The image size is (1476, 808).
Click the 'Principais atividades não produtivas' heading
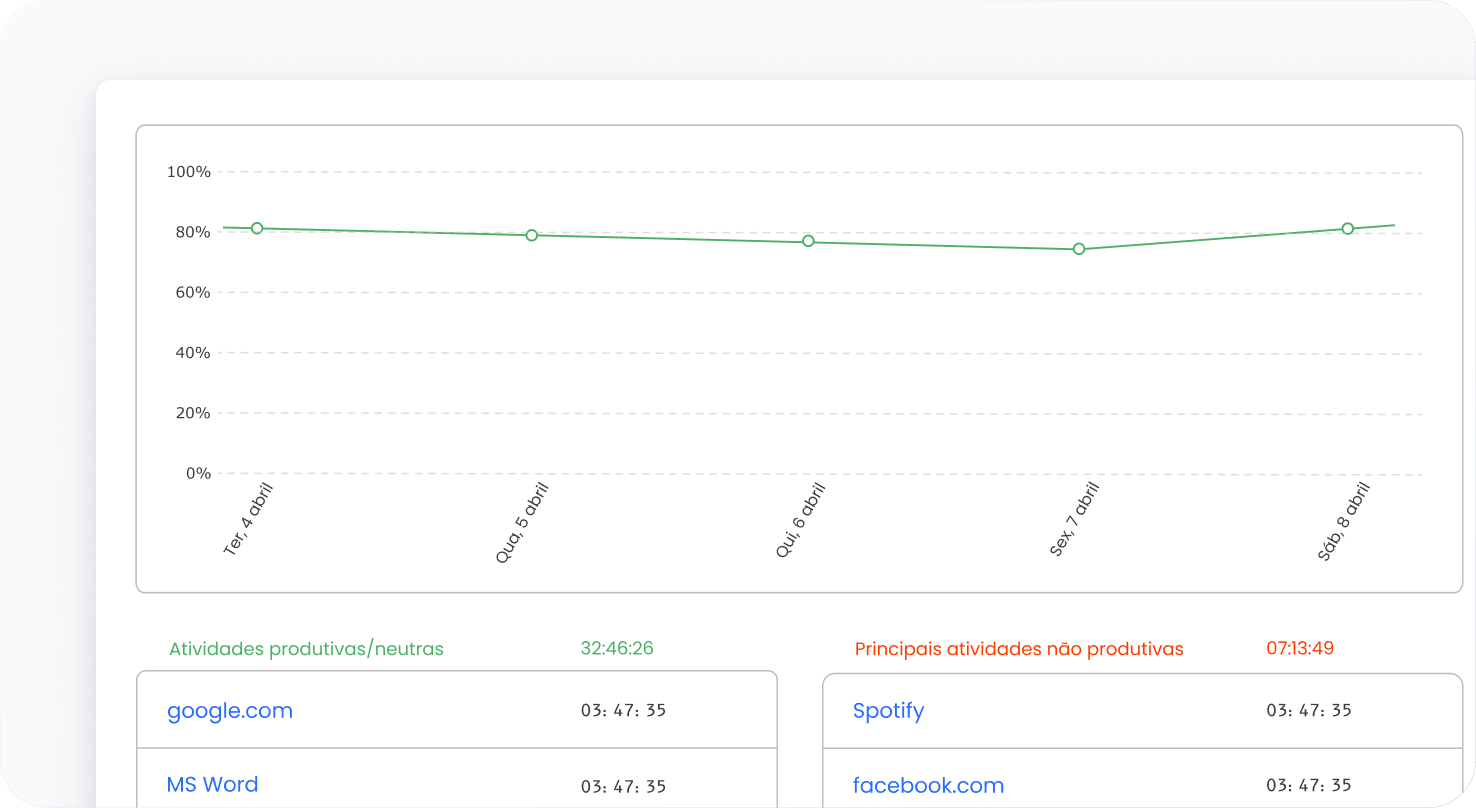tap(1019, 649)
